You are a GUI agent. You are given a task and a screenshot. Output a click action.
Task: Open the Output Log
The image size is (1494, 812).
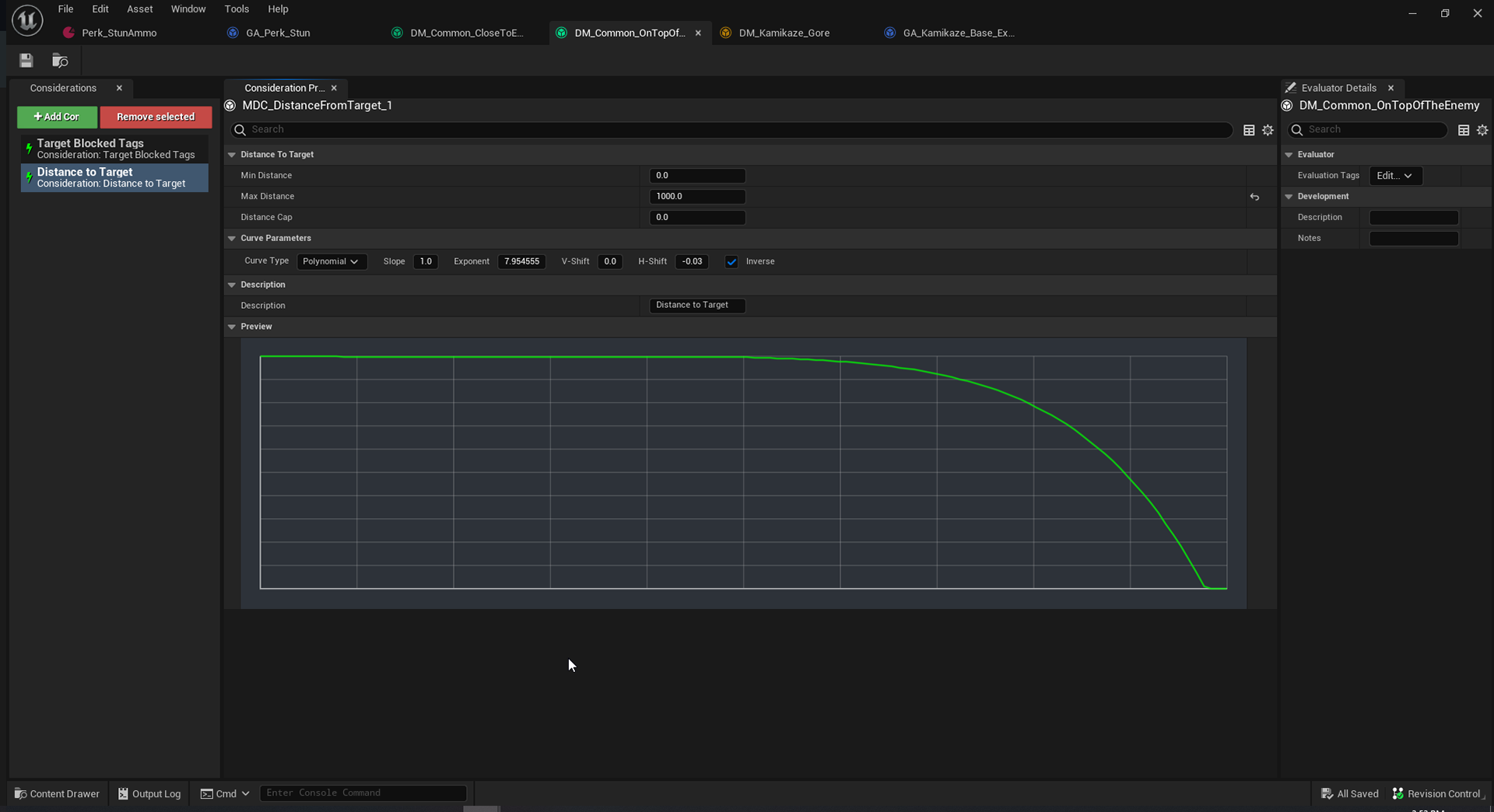click(149, 793)
